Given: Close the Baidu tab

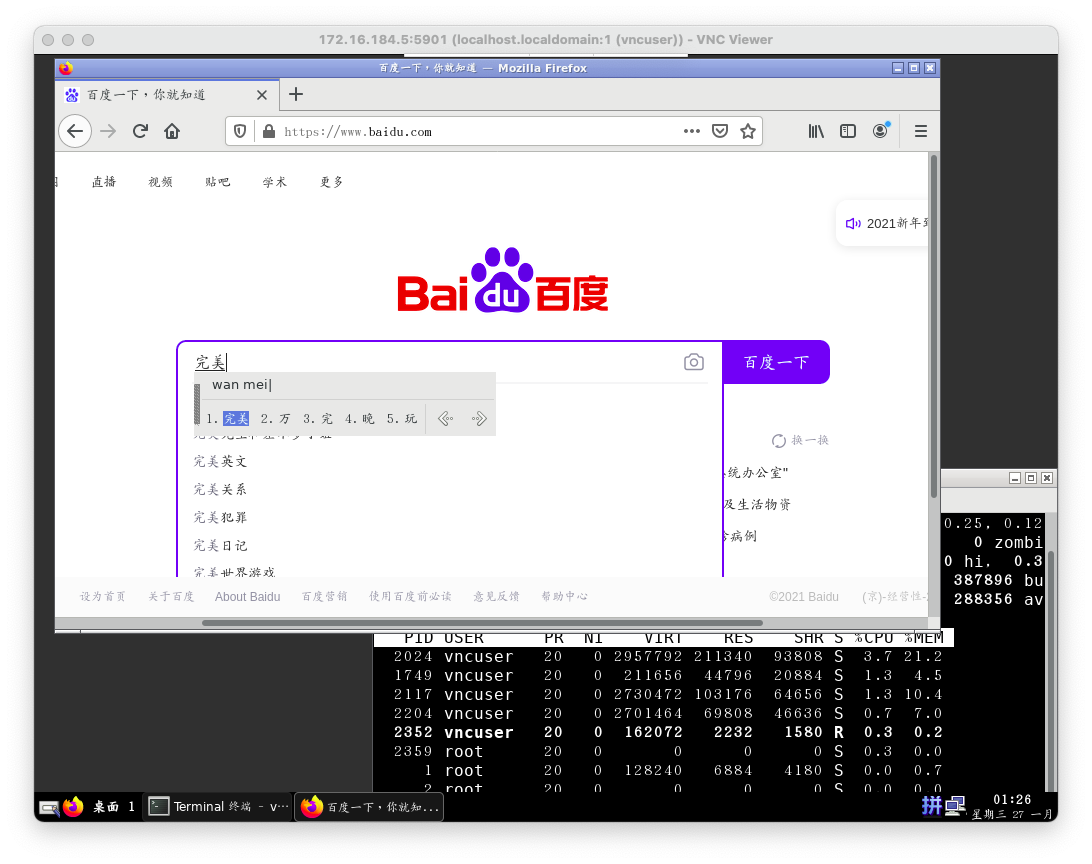Looking at the screenshot, I should pos(262,95).
